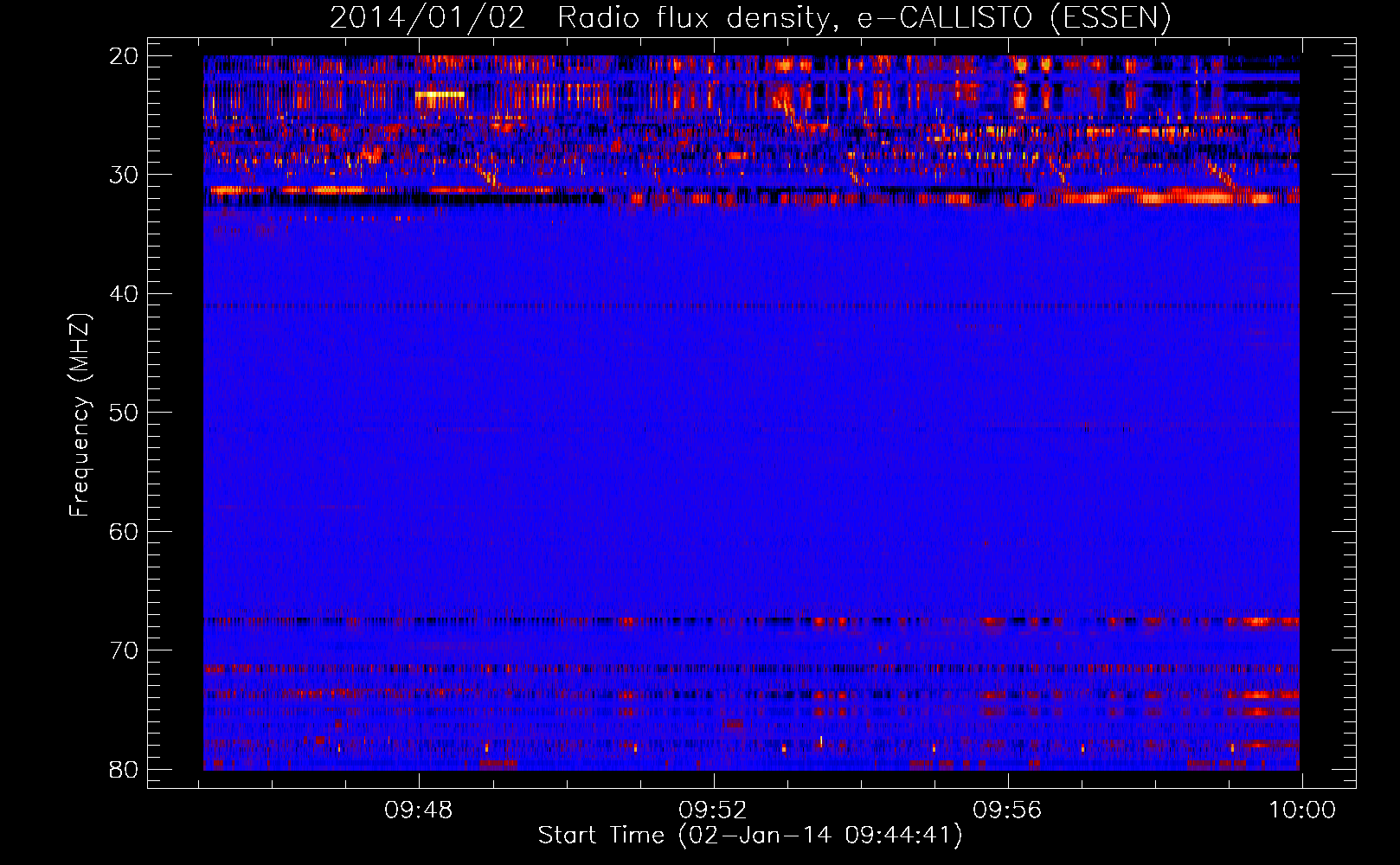
Task: Click the bright yellow burst near 09:48
Action: pos(440,93)
